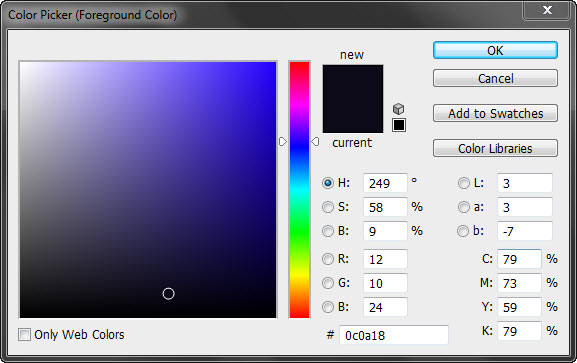Click the Lab b field showing -7
The width and height of the screenshot is (577, 363).
coord(525,231)
